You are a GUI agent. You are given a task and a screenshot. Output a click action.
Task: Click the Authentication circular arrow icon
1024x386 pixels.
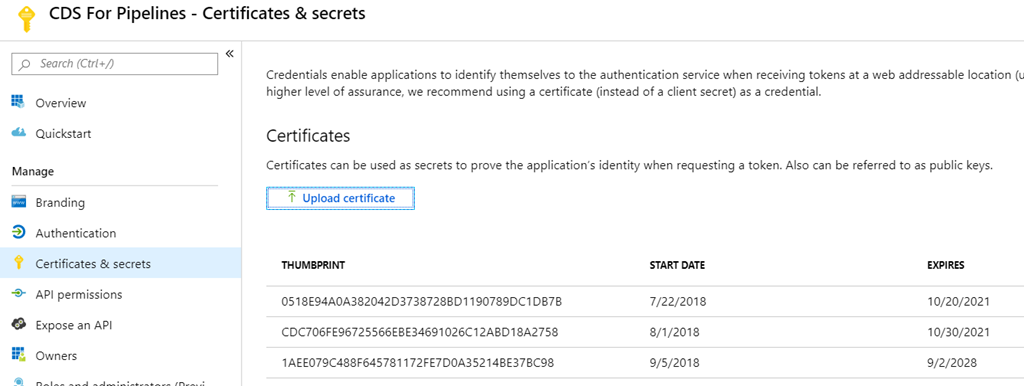click(18, 233)
